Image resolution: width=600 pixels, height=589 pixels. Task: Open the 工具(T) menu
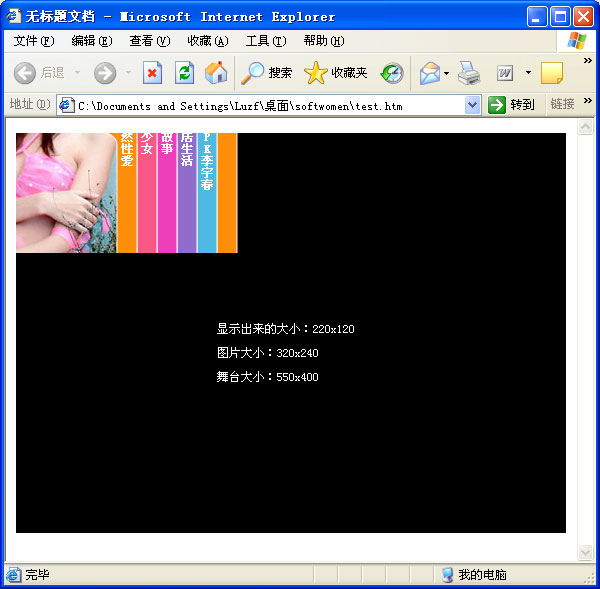tap(266, 41)
